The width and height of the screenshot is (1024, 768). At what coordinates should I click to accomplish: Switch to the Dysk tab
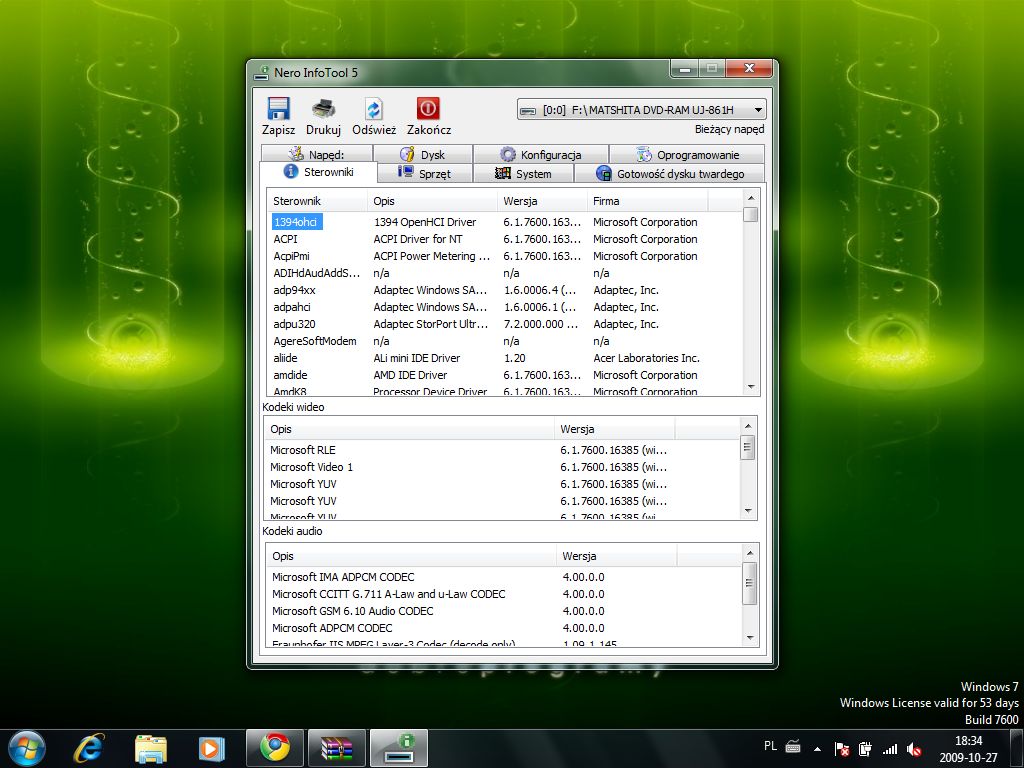423,154
